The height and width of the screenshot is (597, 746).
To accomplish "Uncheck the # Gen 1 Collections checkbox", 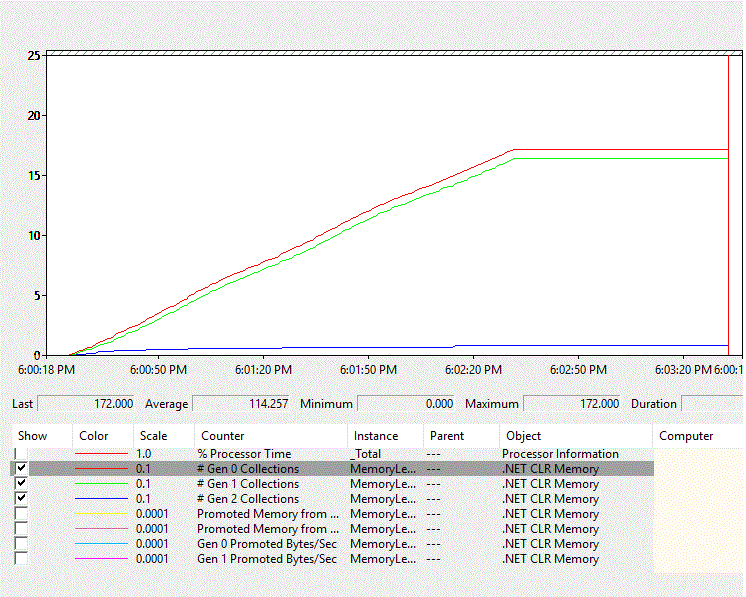I will (x=21, y=483).
